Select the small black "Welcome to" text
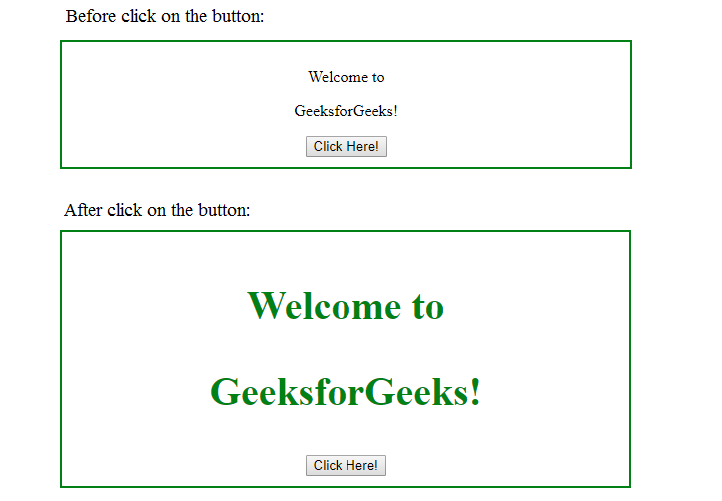The width and height of the screenshot is (722, 501). [346, 77]
